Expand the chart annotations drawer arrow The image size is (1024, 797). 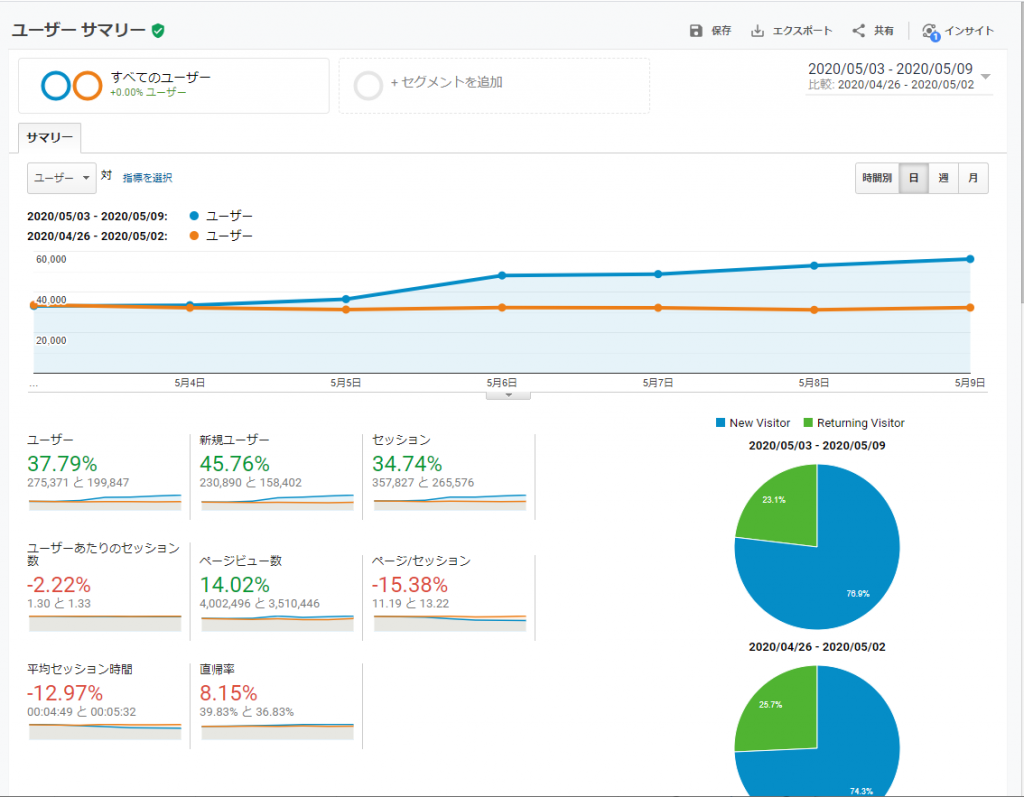coord(508,395)
